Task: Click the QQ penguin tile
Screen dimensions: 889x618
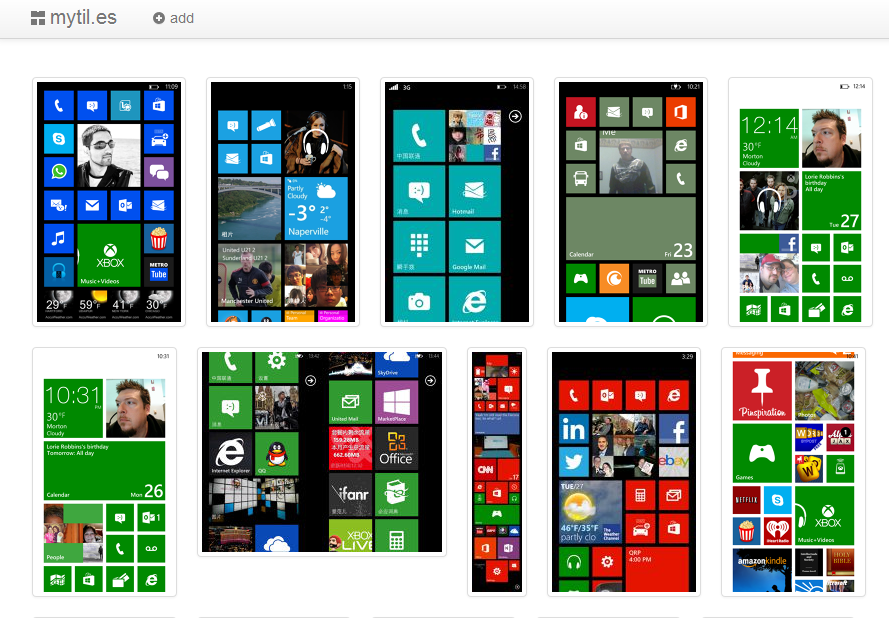Action: pyautogui.click(x=277, y=454)
